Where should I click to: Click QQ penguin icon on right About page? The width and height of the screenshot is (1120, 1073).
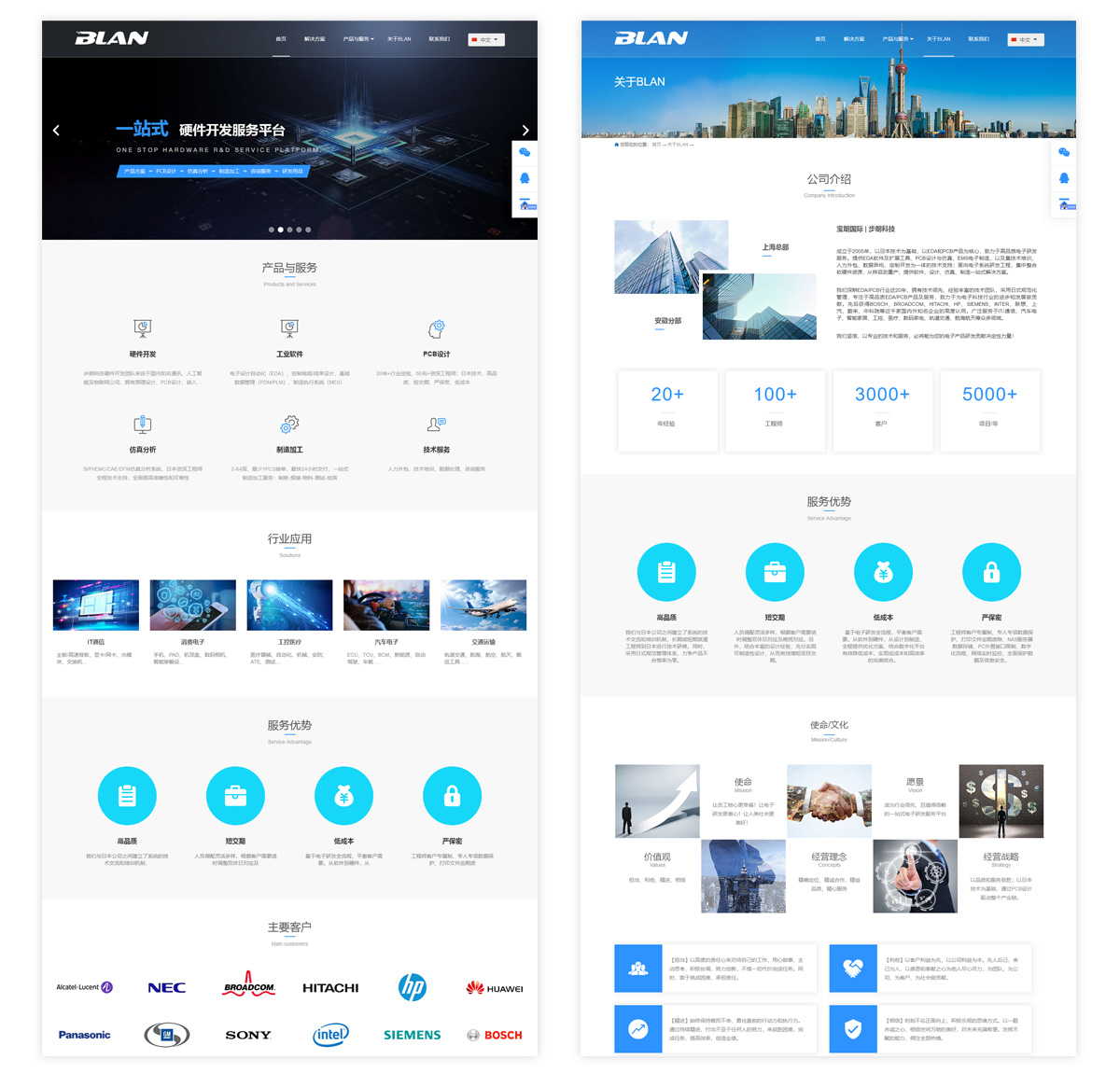[x=1064, y=178]
